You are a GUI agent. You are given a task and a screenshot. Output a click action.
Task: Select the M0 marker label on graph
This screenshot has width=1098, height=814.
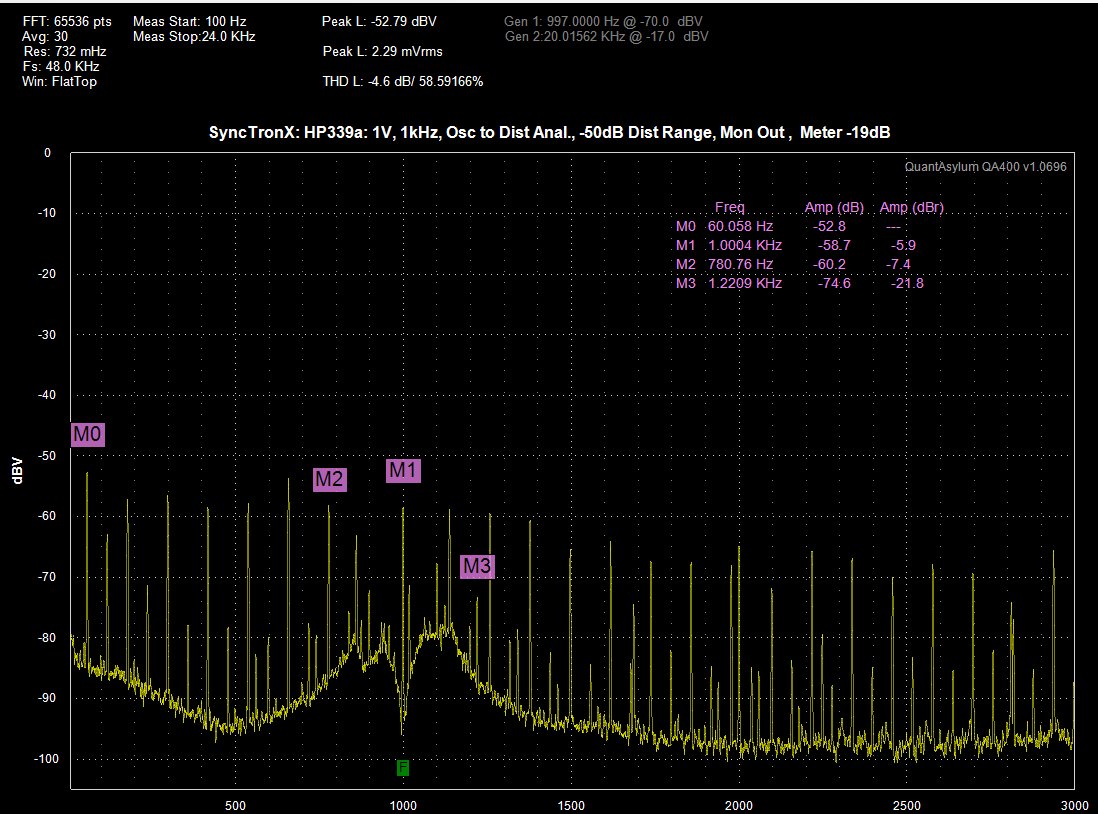coord(88,434)
